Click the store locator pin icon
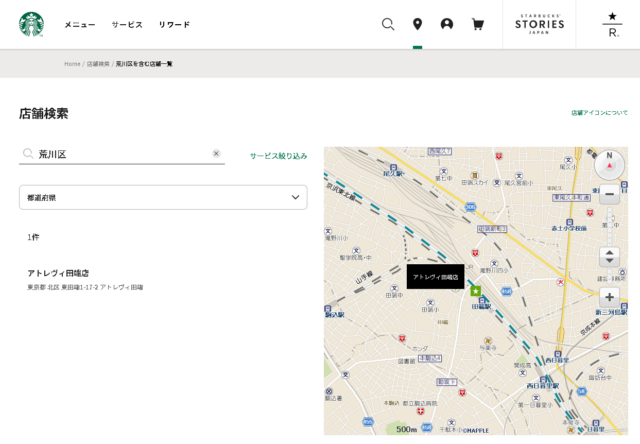This screenshot has height=444, width=640. [x=417, y=24]
